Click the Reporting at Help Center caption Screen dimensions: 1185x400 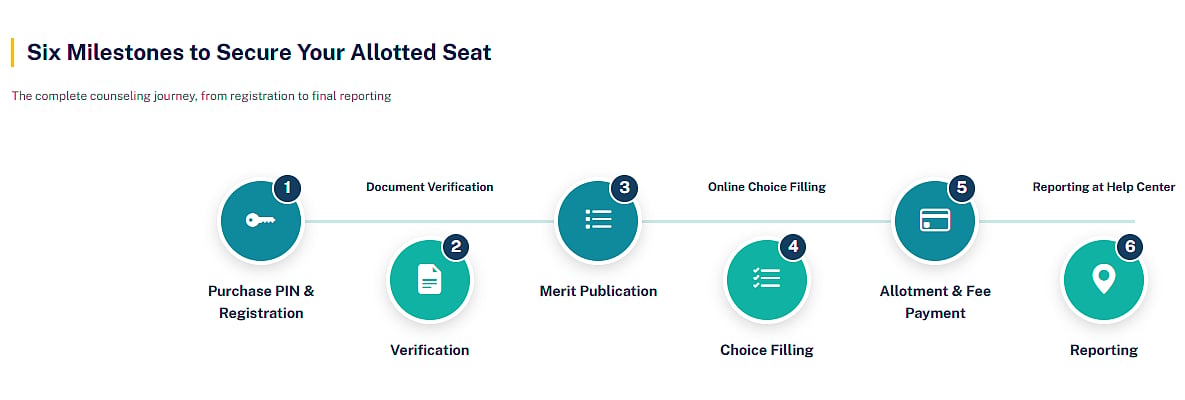point(1103,187)
